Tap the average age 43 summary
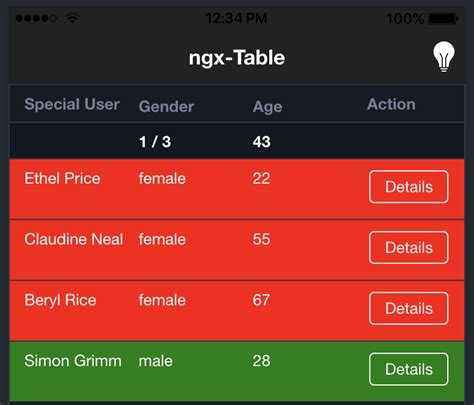Viewport: 474px width, 405px height. coord(262,142)
